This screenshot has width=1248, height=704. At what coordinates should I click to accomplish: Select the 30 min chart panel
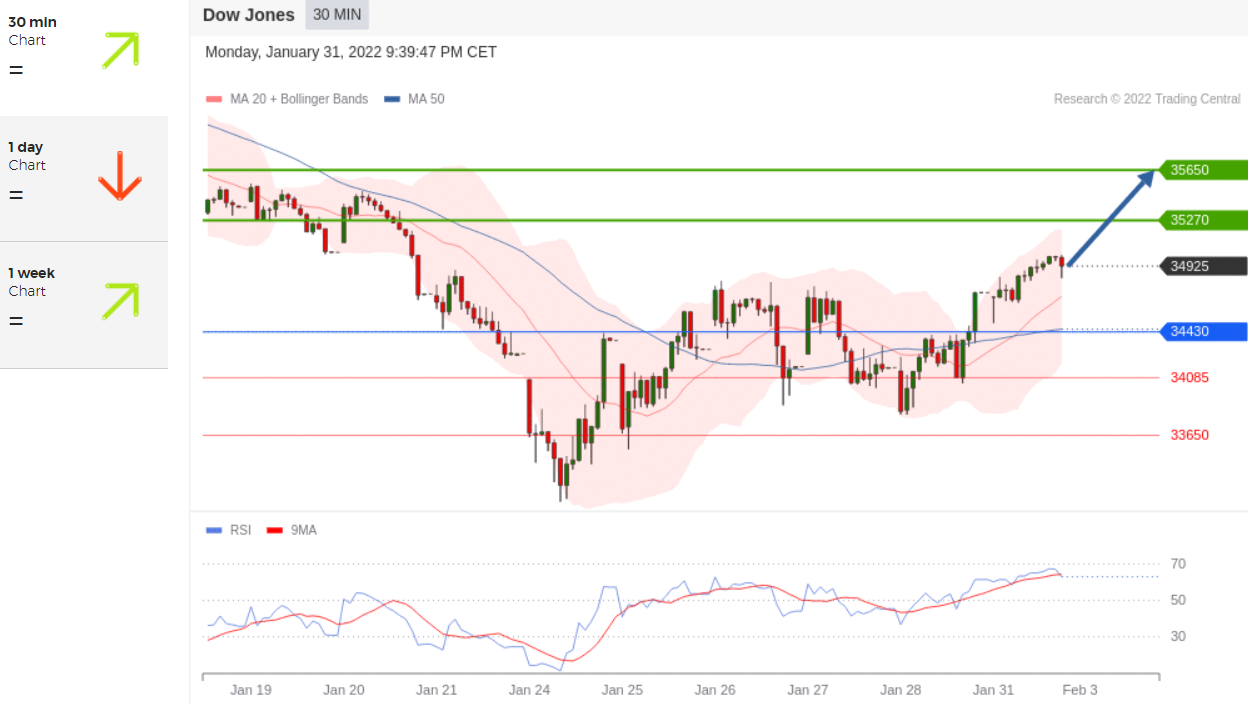tap(84, 56)
